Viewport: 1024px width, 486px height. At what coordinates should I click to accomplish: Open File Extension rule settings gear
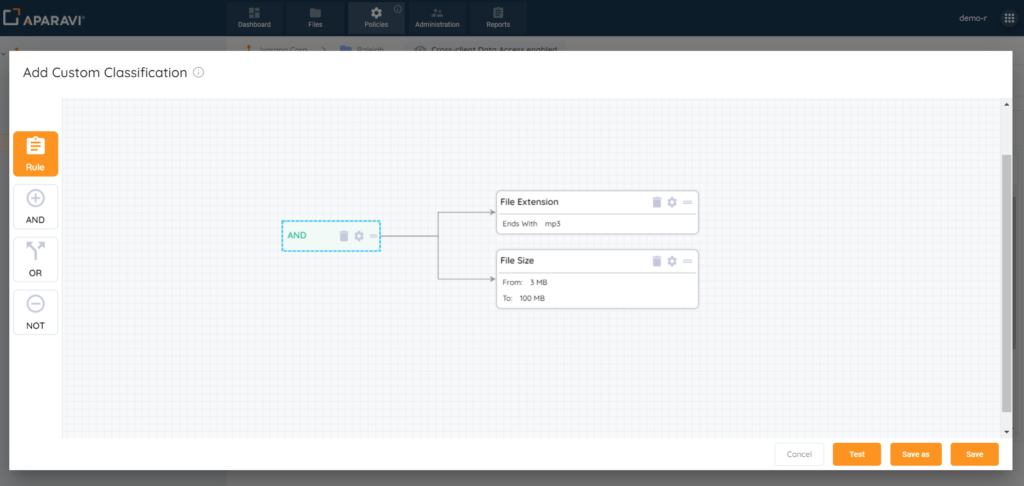click(x=672, y=202)
